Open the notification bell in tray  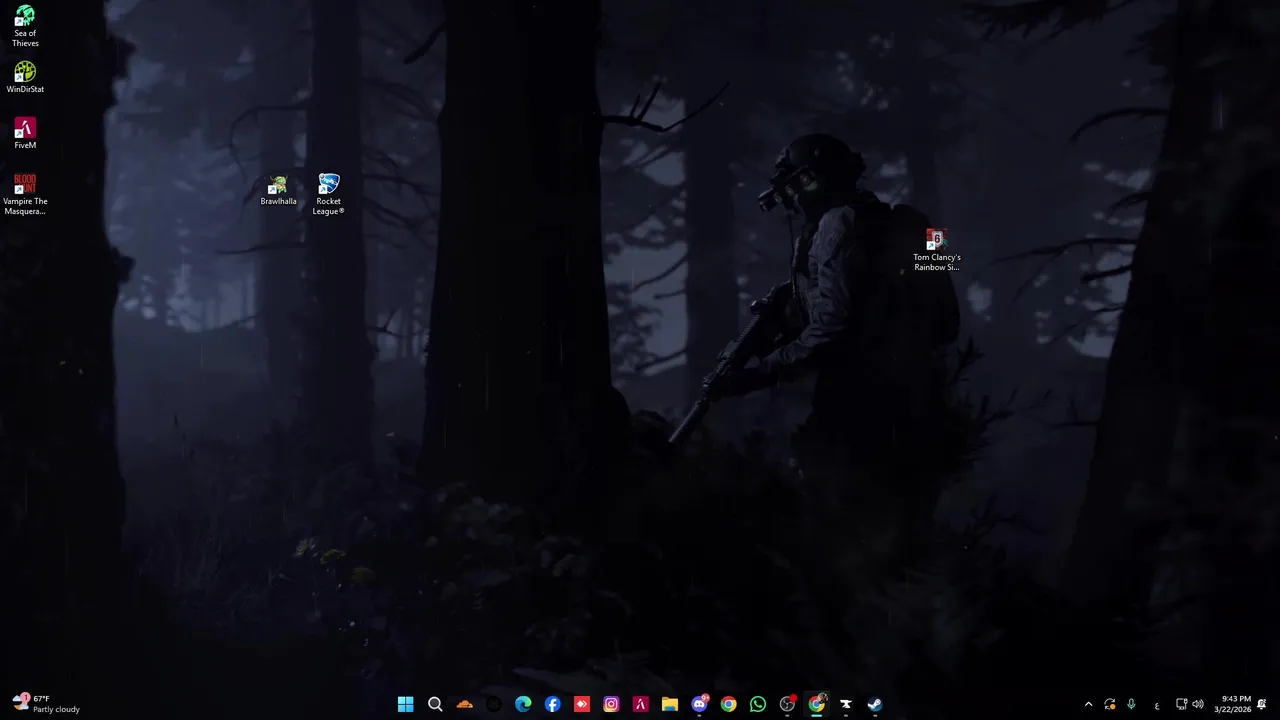coord(1262,704)
